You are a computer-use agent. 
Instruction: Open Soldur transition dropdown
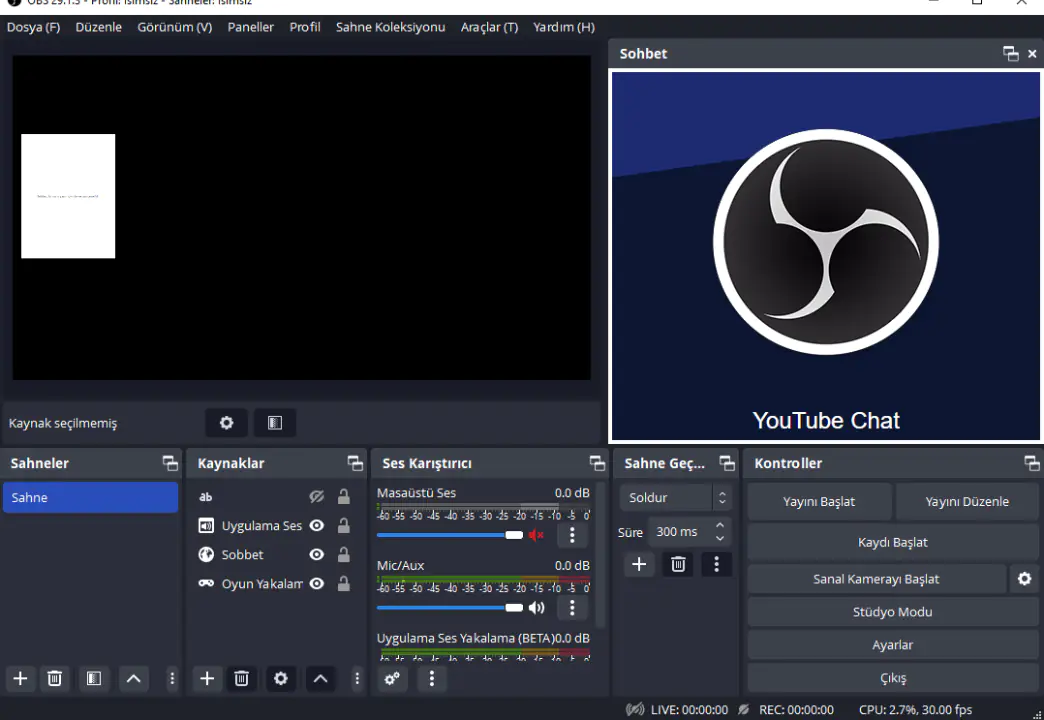pyautogui.click(x=675, y=498)
